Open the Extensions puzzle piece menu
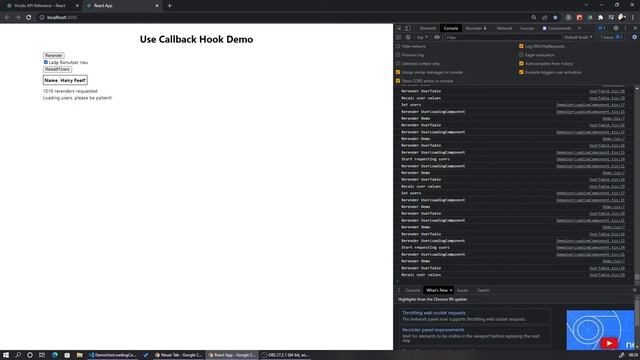The image size is (640, 360). tap(600, 18)
